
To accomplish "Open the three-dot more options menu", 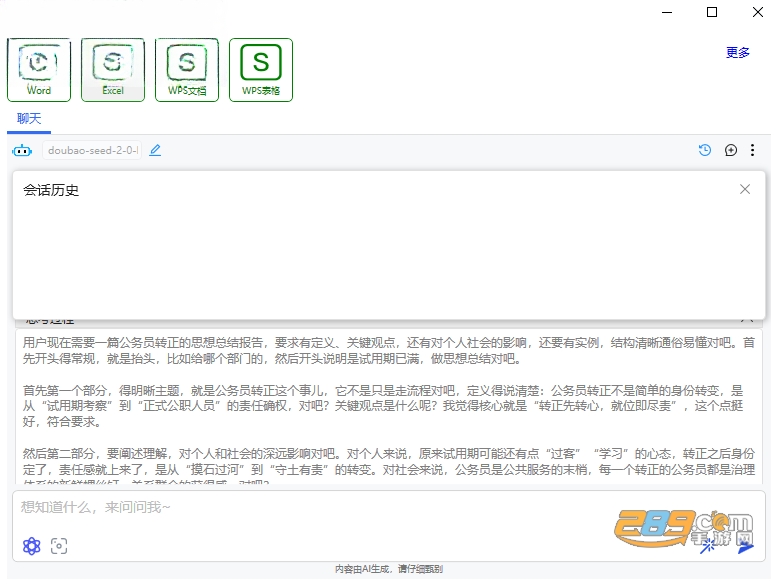I will tap(752, 150).
